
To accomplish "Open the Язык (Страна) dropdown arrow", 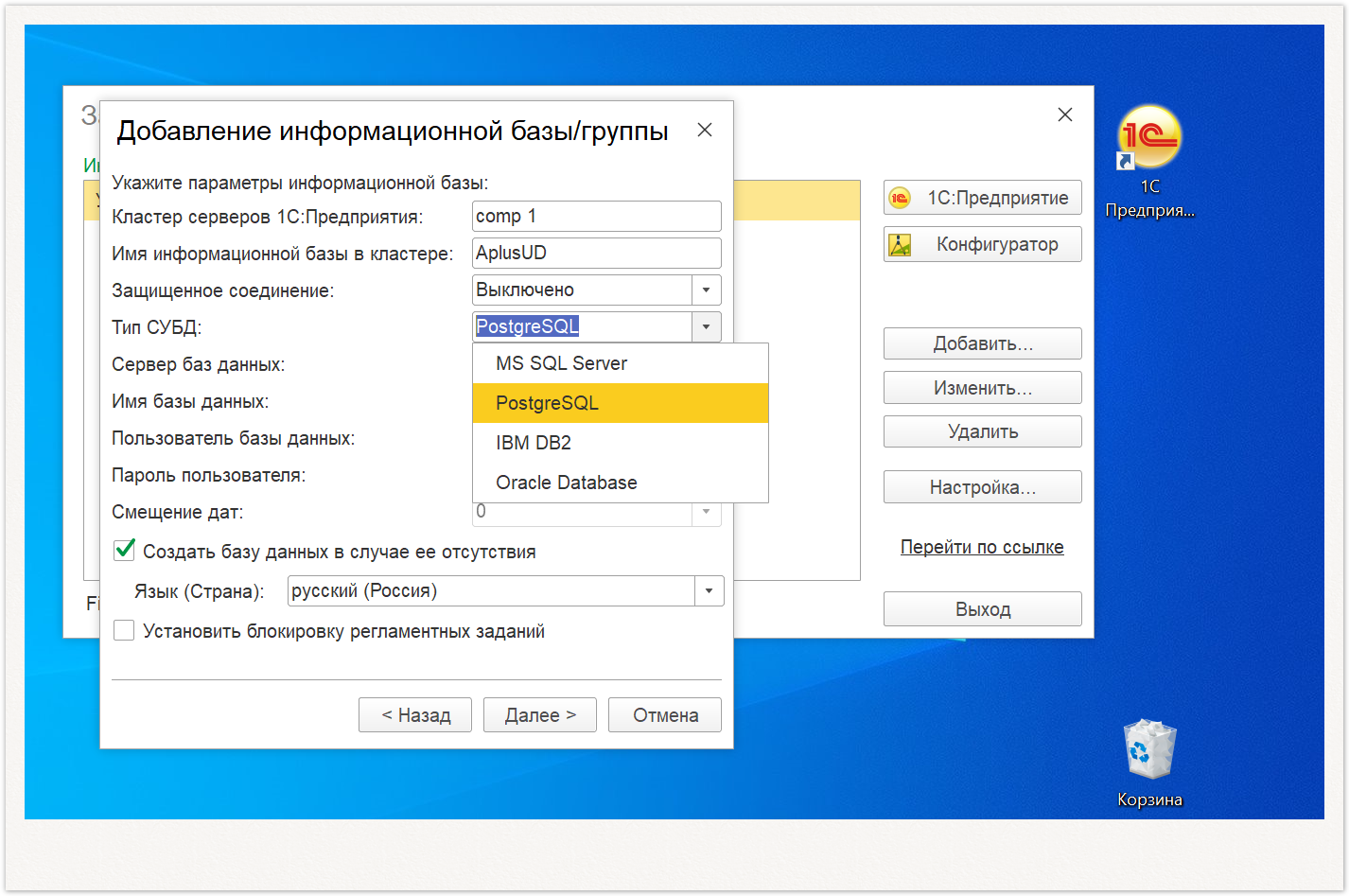I will pyautogui.click(x=710, y=590).
